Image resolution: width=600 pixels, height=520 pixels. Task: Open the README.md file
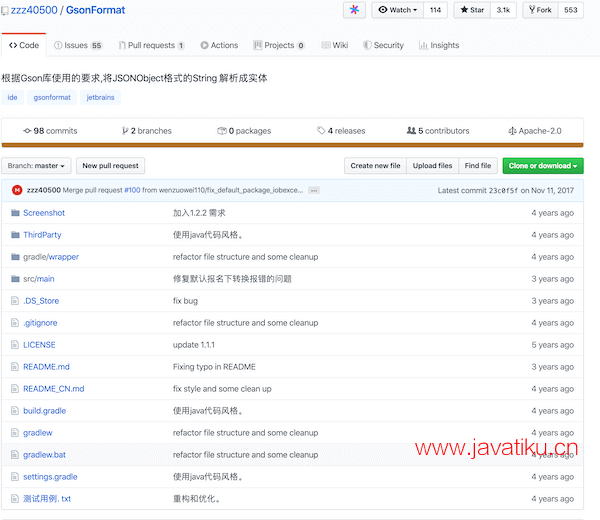[46, 367]
